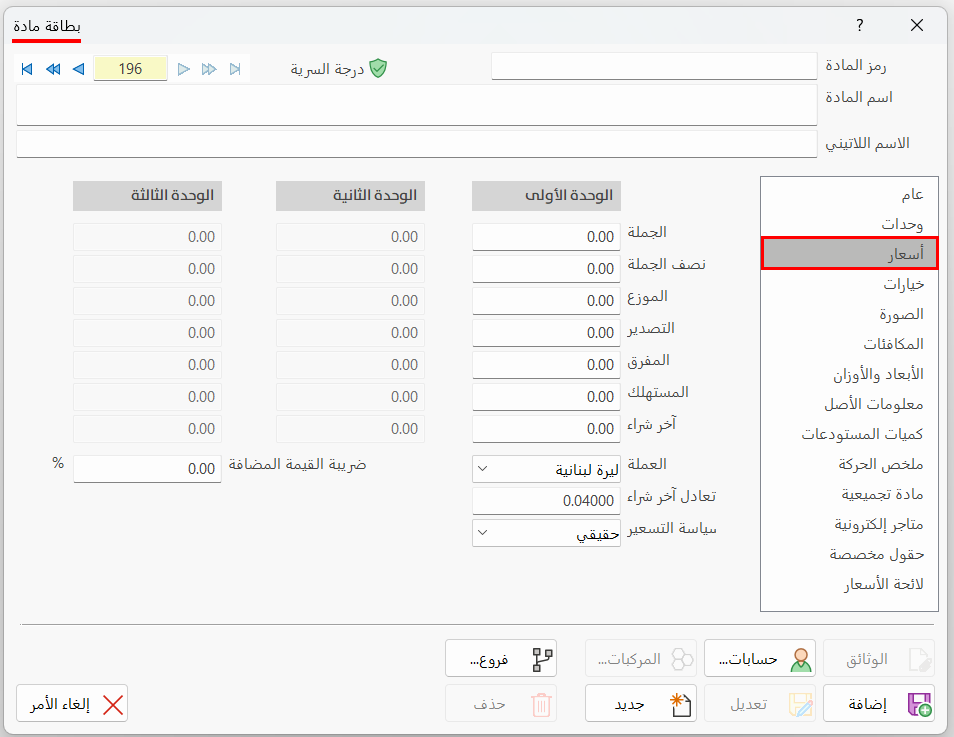The image size is (954, 737).
Task: Go to the next record arrow
Action: [x=184, y=69]
